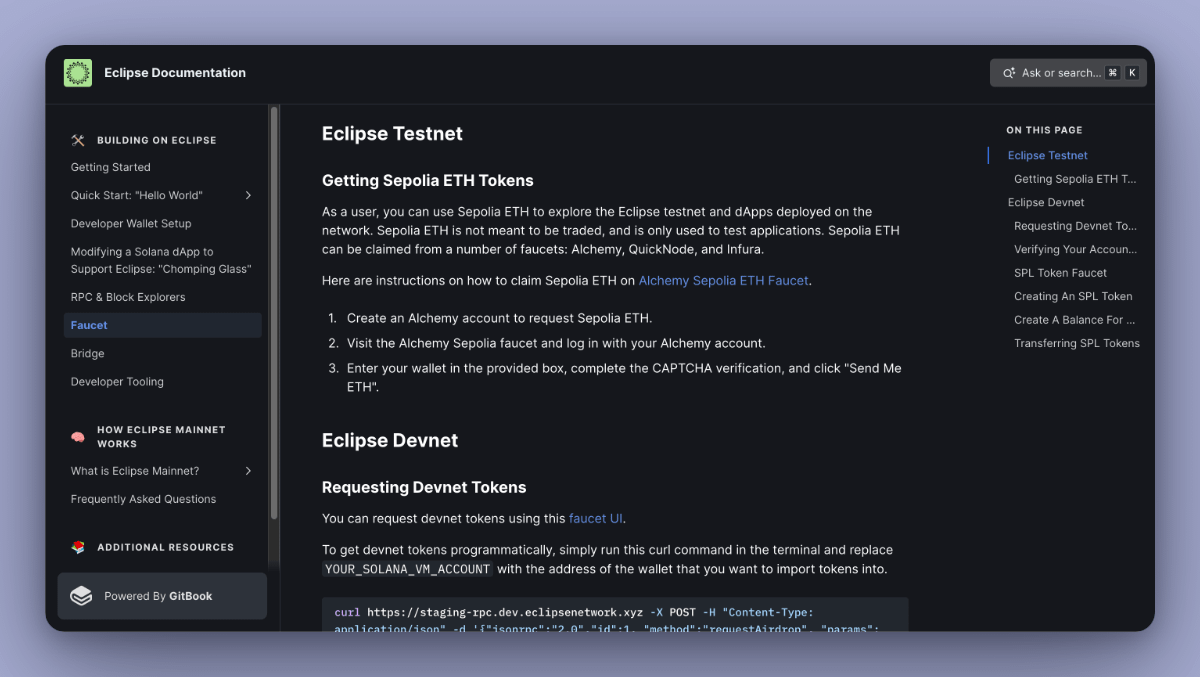
Task: Jump to Requesting Devnet To... outline entry
Action: pos(1075,226)
